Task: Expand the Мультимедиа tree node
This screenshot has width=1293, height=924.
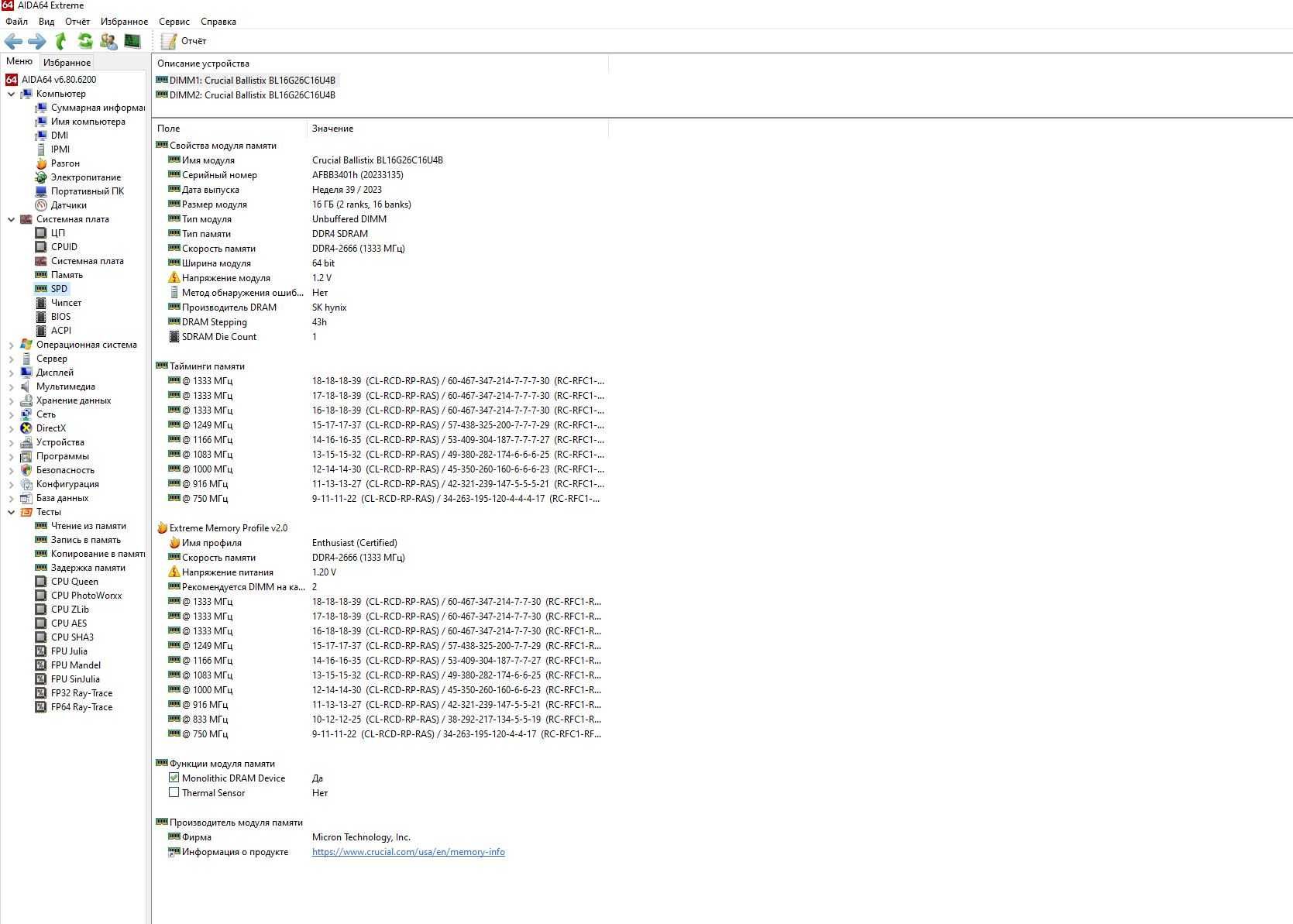Action: [x=11, y=386]
